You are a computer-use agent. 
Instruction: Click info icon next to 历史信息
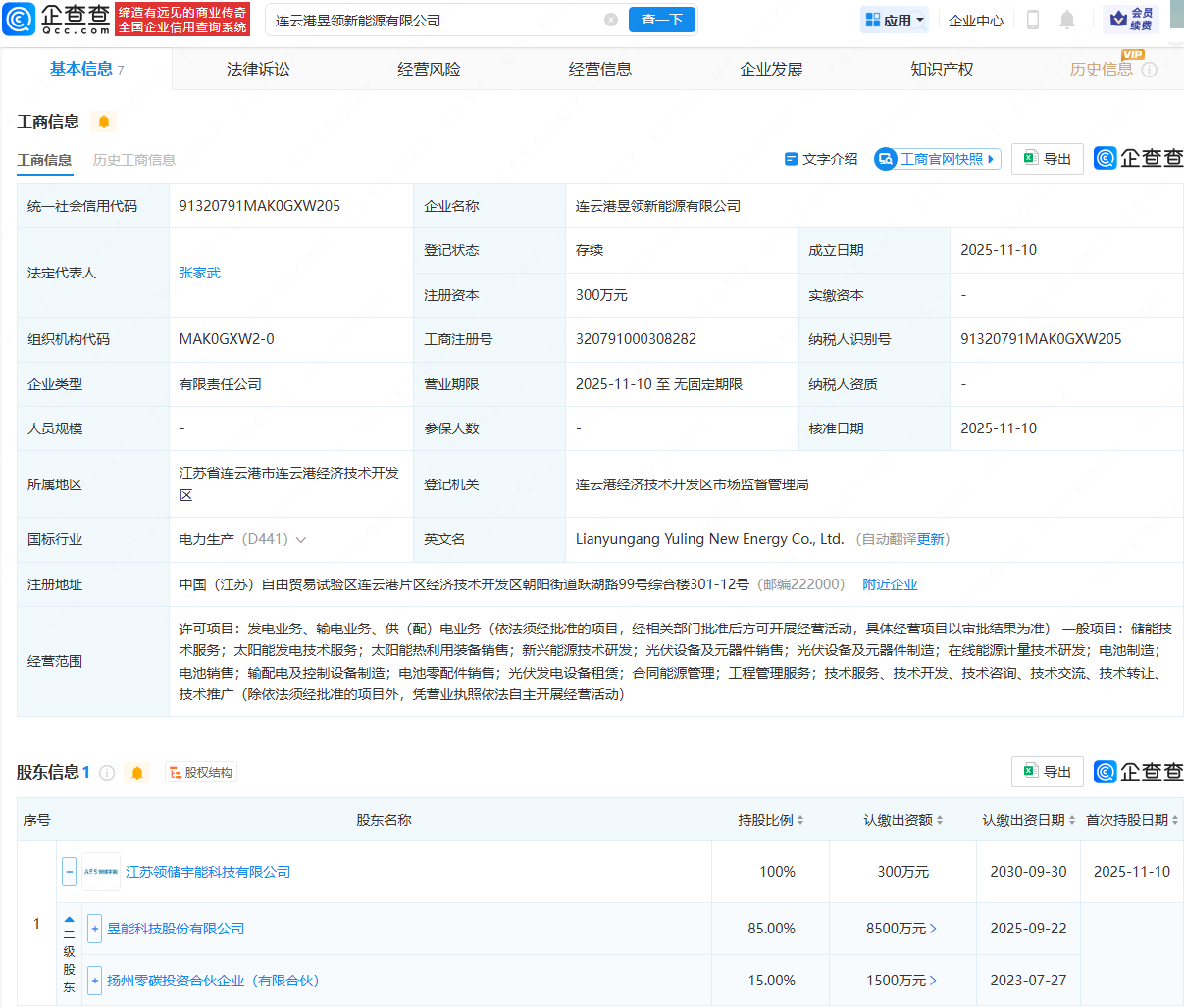1150,70
